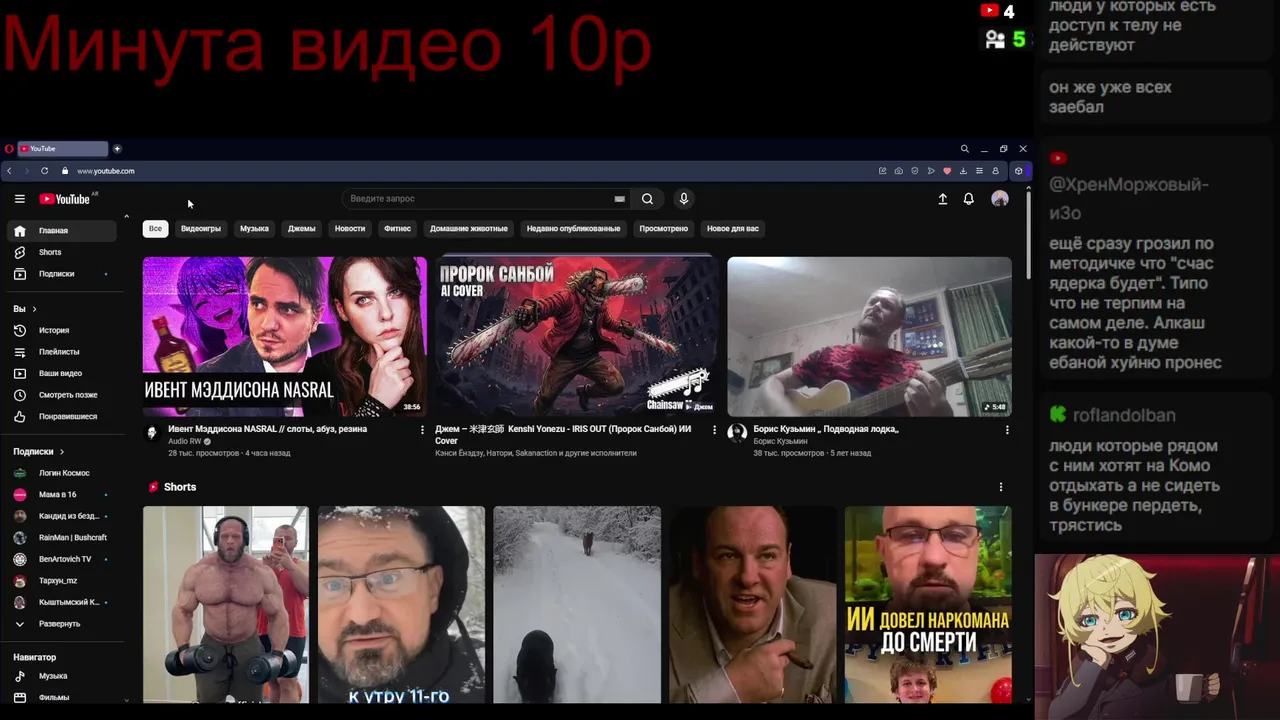Click the search magnifier button
The image size is (1280, 720).
tap(647, 199)
